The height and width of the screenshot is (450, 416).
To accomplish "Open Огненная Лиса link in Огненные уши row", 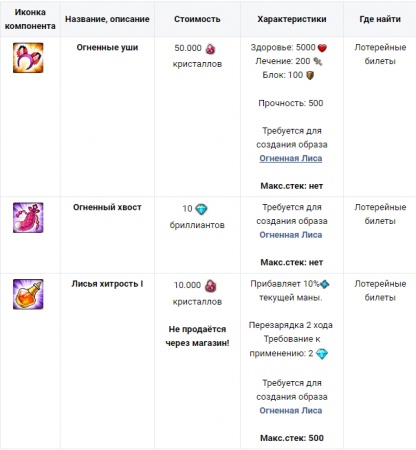I will (291, 158).
